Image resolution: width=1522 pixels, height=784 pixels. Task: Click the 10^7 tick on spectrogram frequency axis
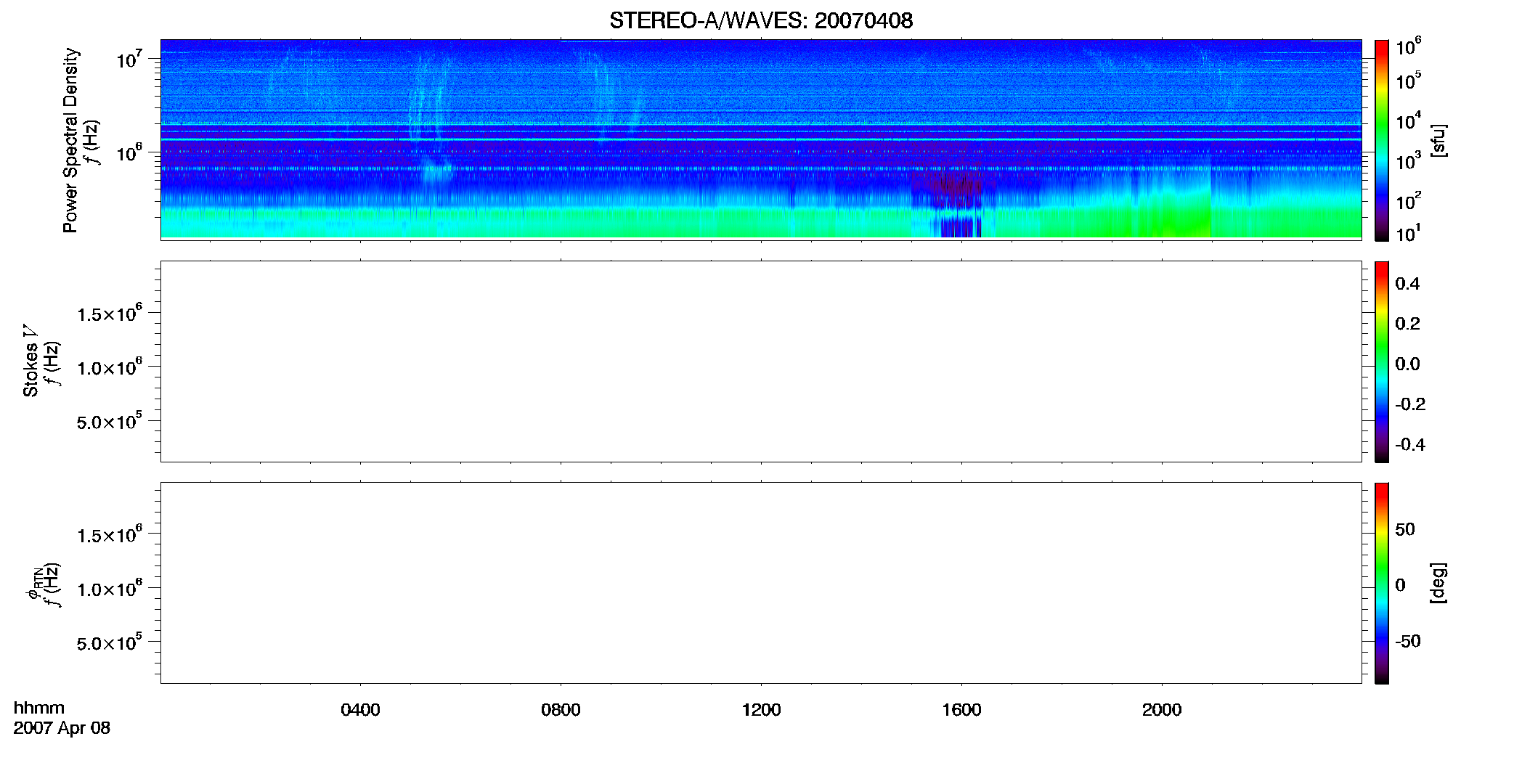coord(129,60)
